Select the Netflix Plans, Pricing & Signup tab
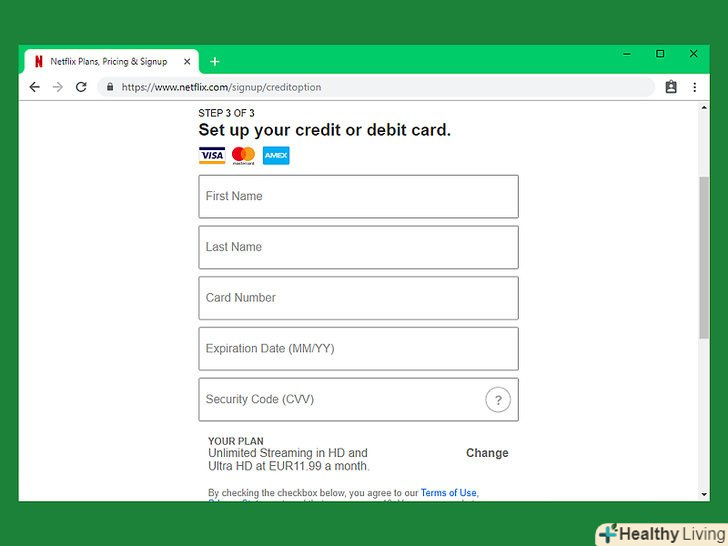Image resolution: width=728 pixels, height=546 pixels. [109, 61]
